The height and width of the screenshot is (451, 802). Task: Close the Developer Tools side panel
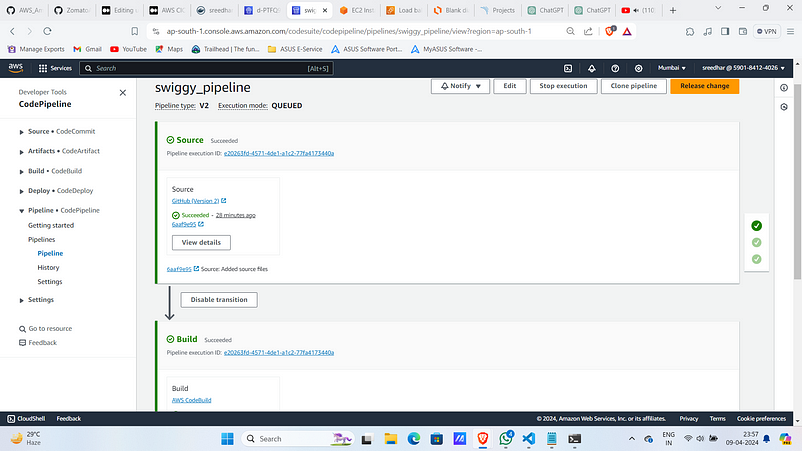pos(123,93)
